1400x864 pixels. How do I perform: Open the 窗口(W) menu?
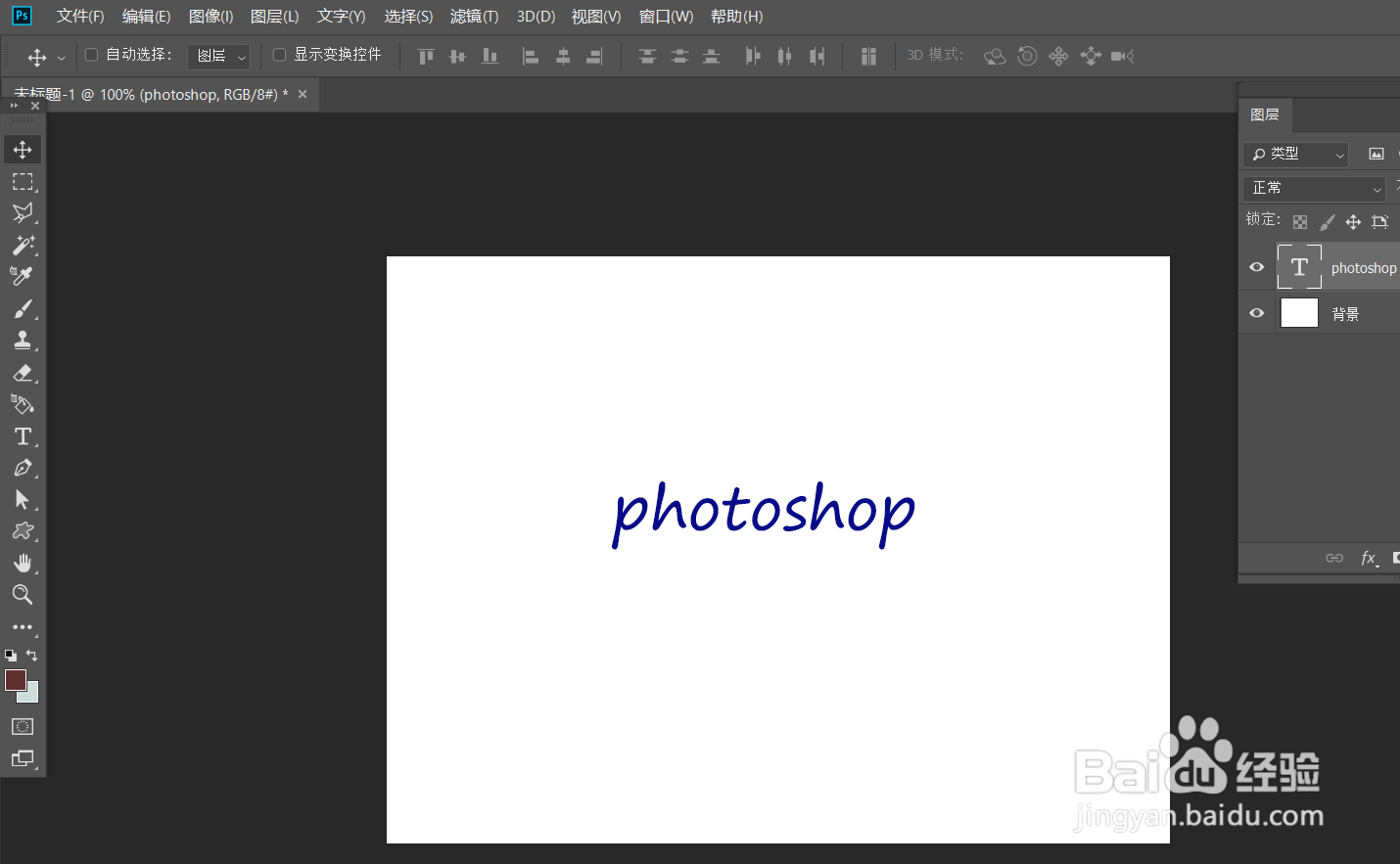(x=666, y=17)
